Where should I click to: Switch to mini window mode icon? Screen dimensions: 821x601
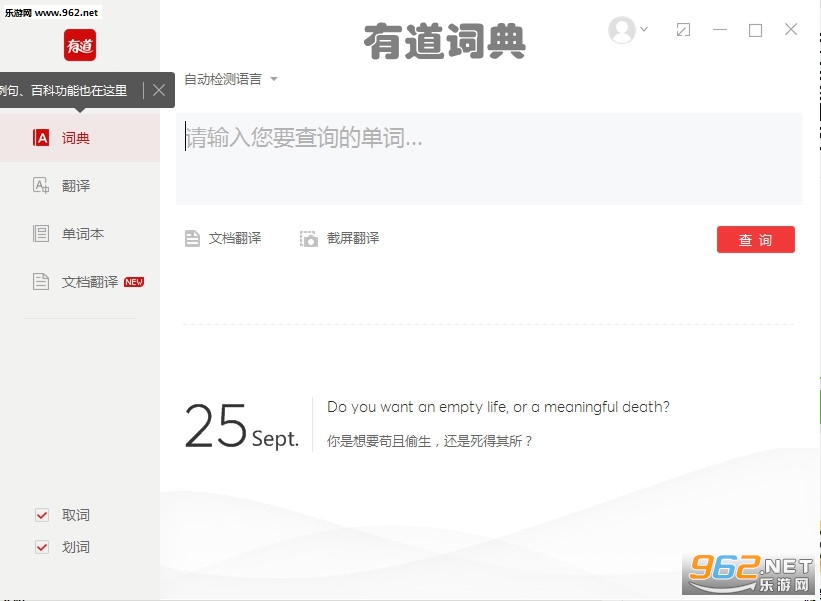pyautogui.click(x=683, y=30)
